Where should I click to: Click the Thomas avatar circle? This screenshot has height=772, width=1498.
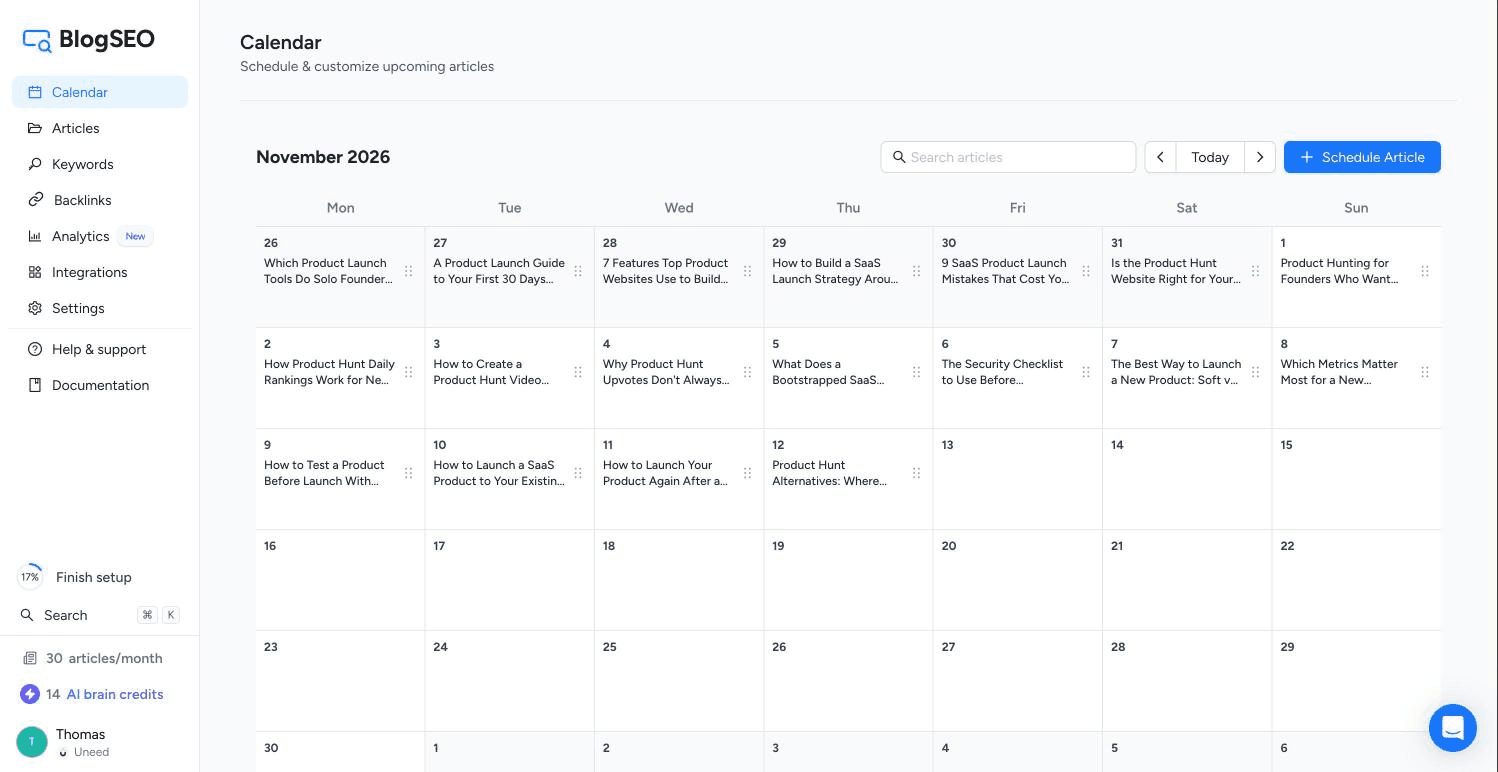click(32, 742)
